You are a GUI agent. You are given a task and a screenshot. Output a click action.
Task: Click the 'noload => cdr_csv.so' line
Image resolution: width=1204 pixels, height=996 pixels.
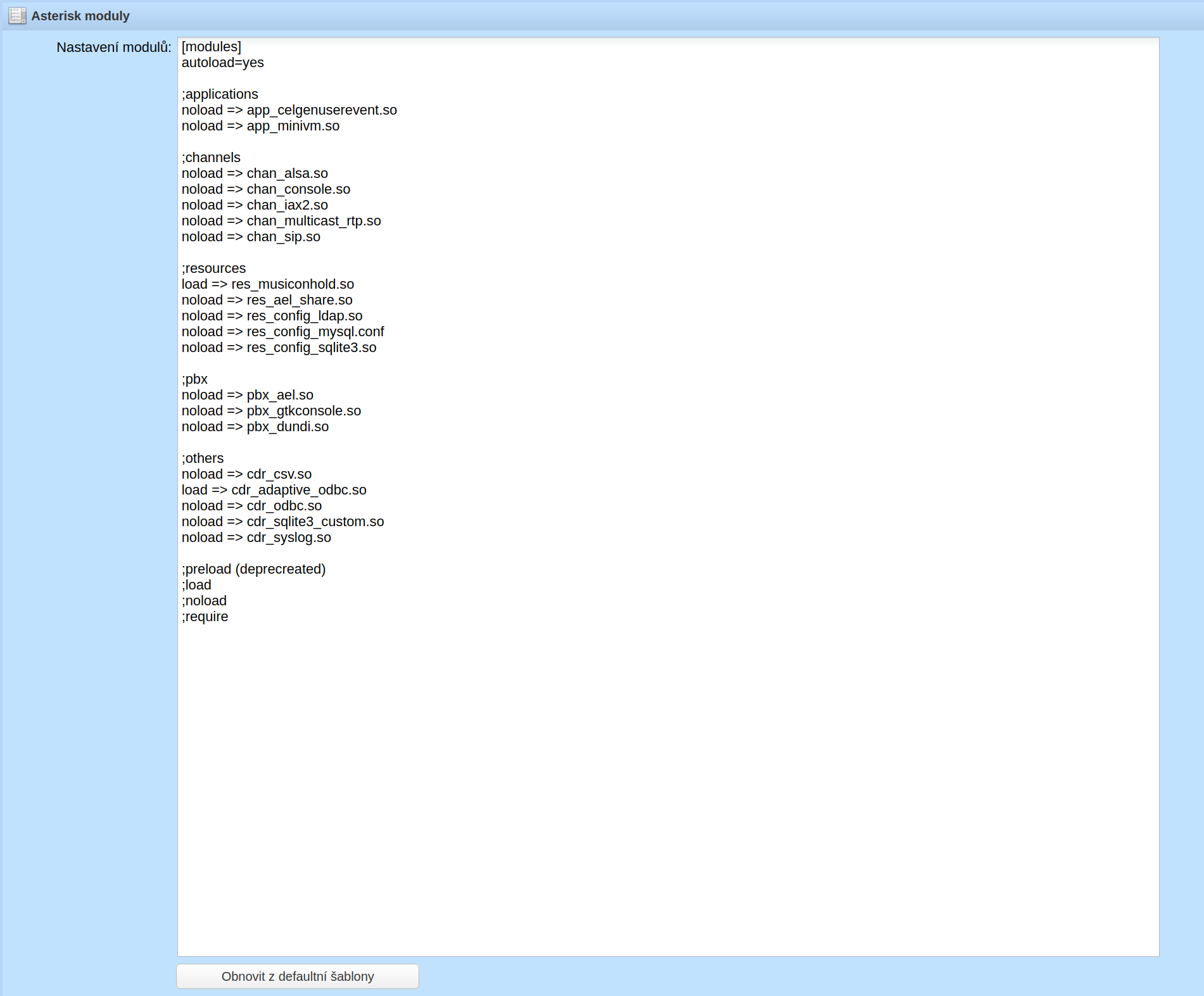click(x=246, y=474)
